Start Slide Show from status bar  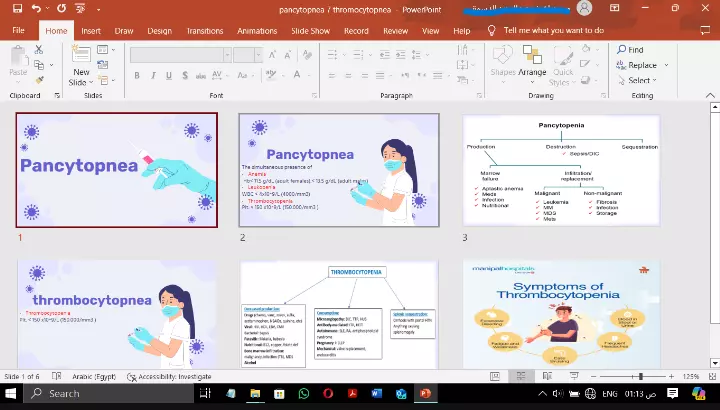pos(574,376)
